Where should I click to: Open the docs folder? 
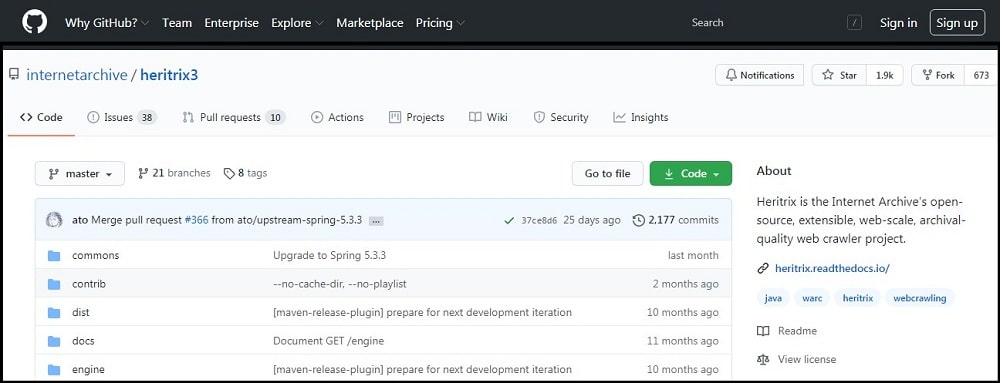click(84, 341)
